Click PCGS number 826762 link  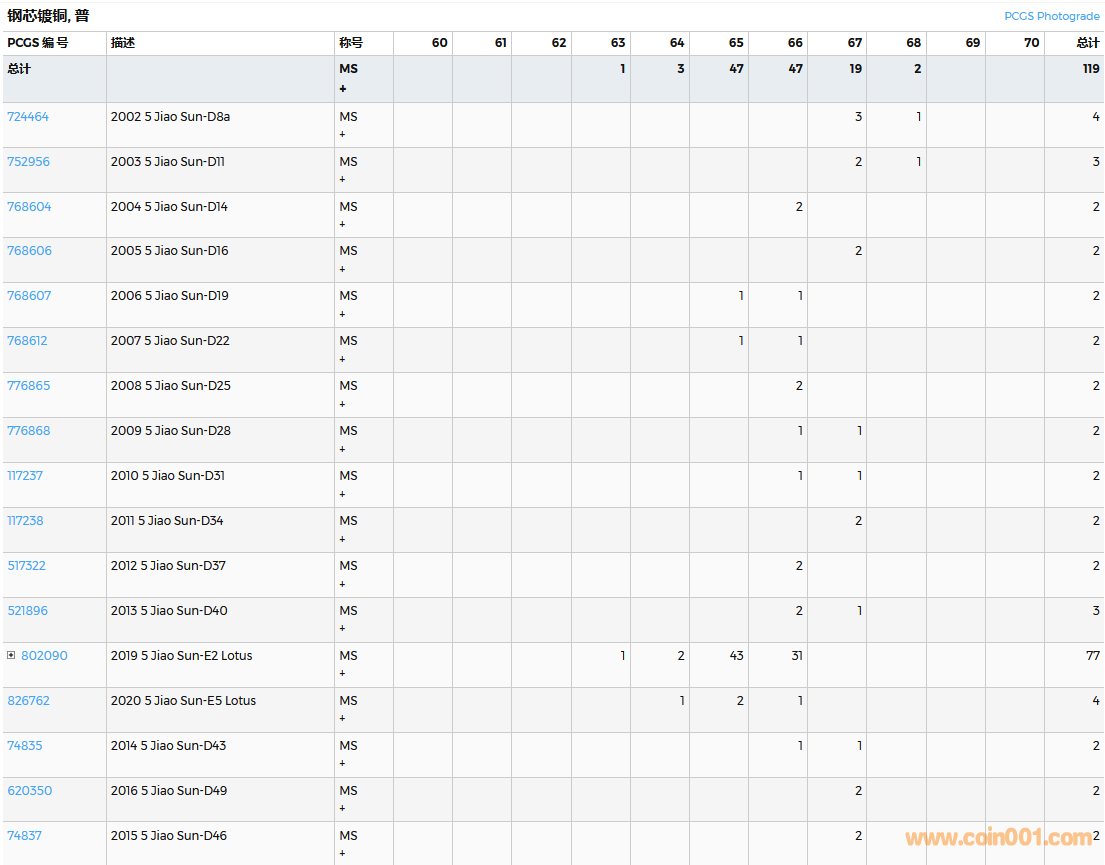pyautogui.click(x=28, y=701)
